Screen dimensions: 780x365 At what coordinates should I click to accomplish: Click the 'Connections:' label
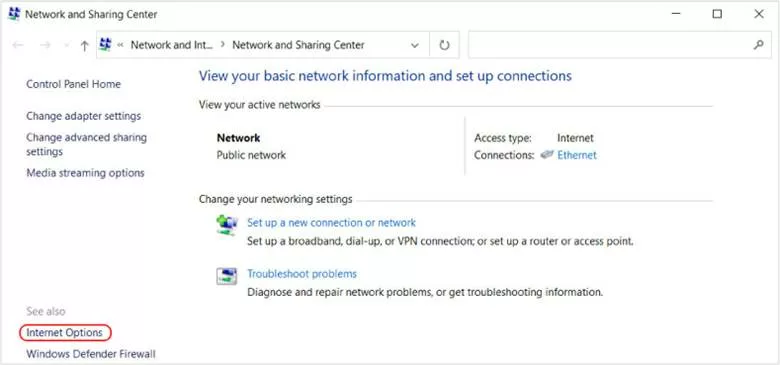[x=504, y=155]
